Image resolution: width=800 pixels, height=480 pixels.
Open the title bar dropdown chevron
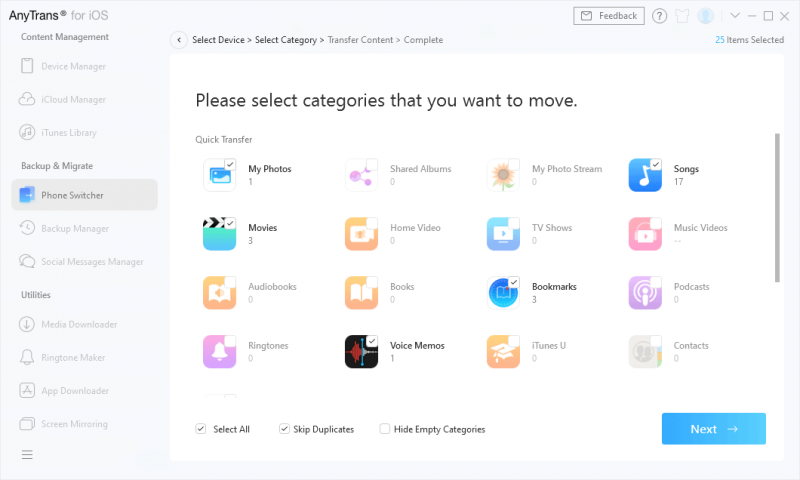click(x=735, y=16)
